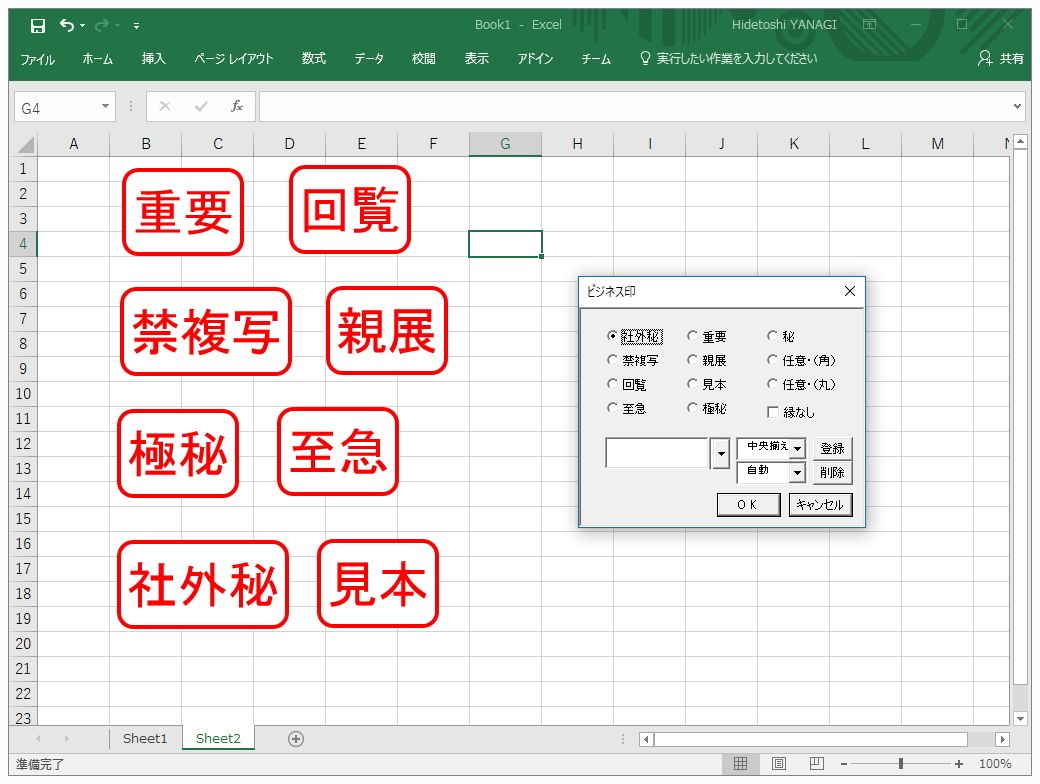1040x784 pixels.
Task: Click the Undo arrow icon
Action: 66,25
